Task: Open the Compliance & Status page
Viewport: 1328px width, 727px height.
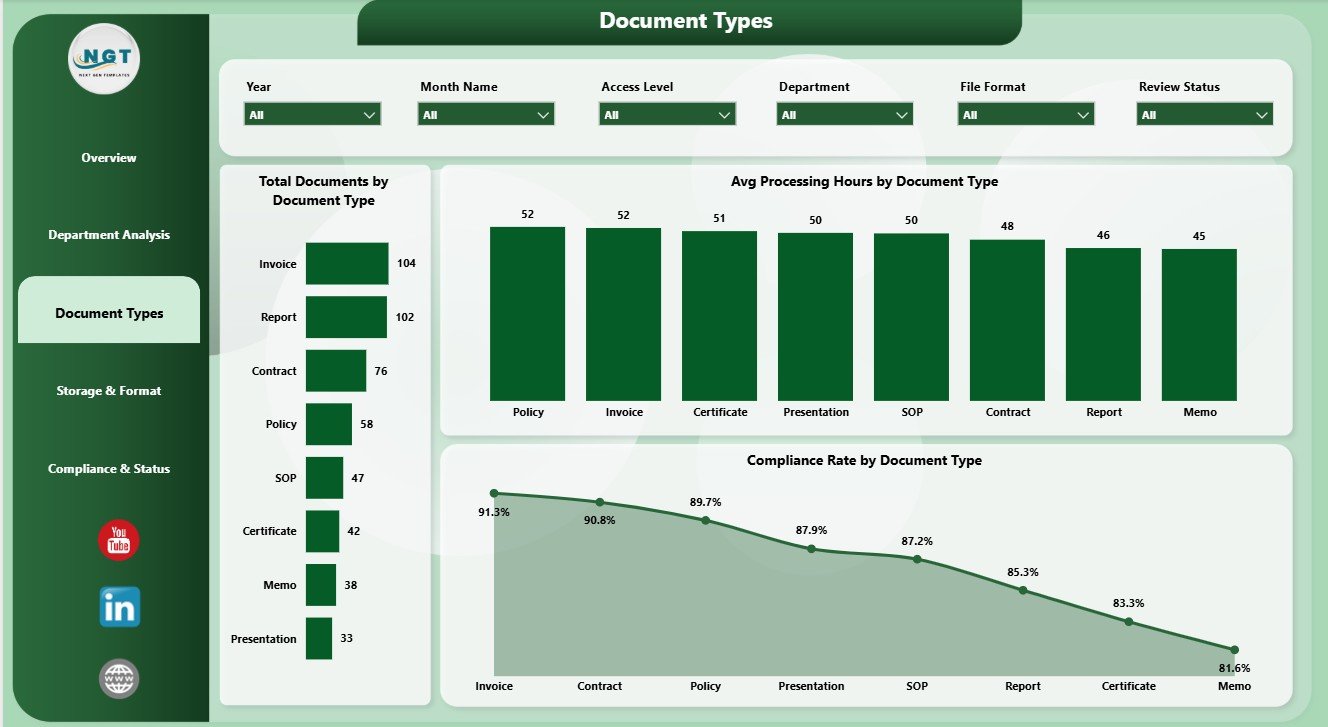Action: (109, 469)
